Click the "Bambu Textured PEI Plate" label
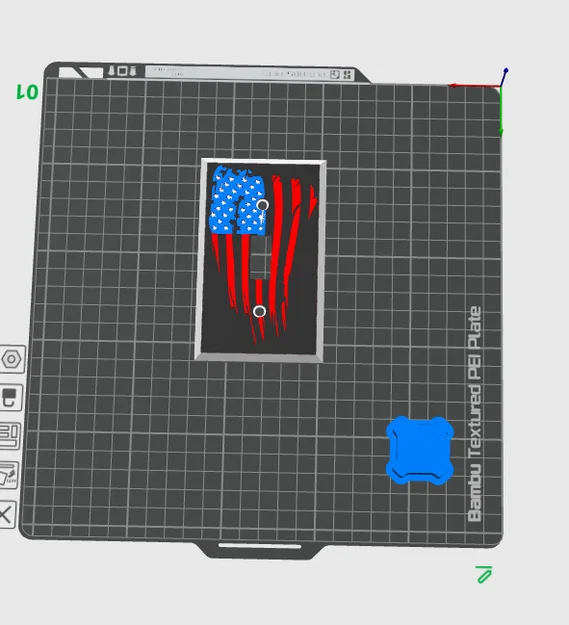 (474, 414)
